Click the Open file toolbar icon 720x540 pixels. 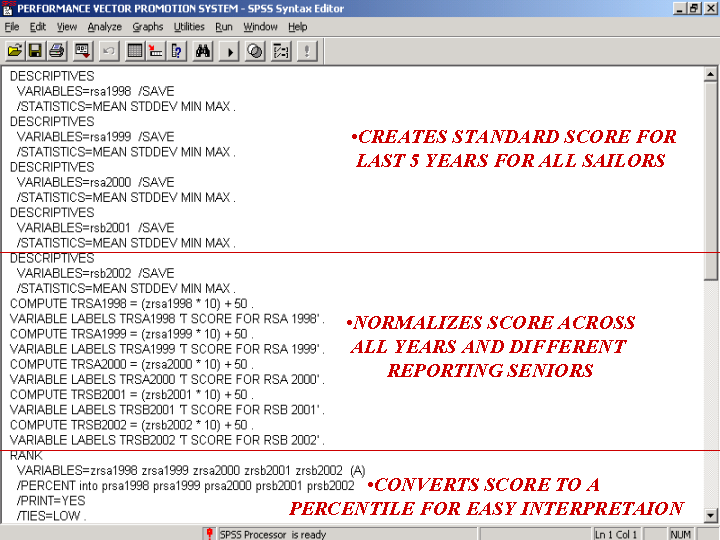[15, 51]
